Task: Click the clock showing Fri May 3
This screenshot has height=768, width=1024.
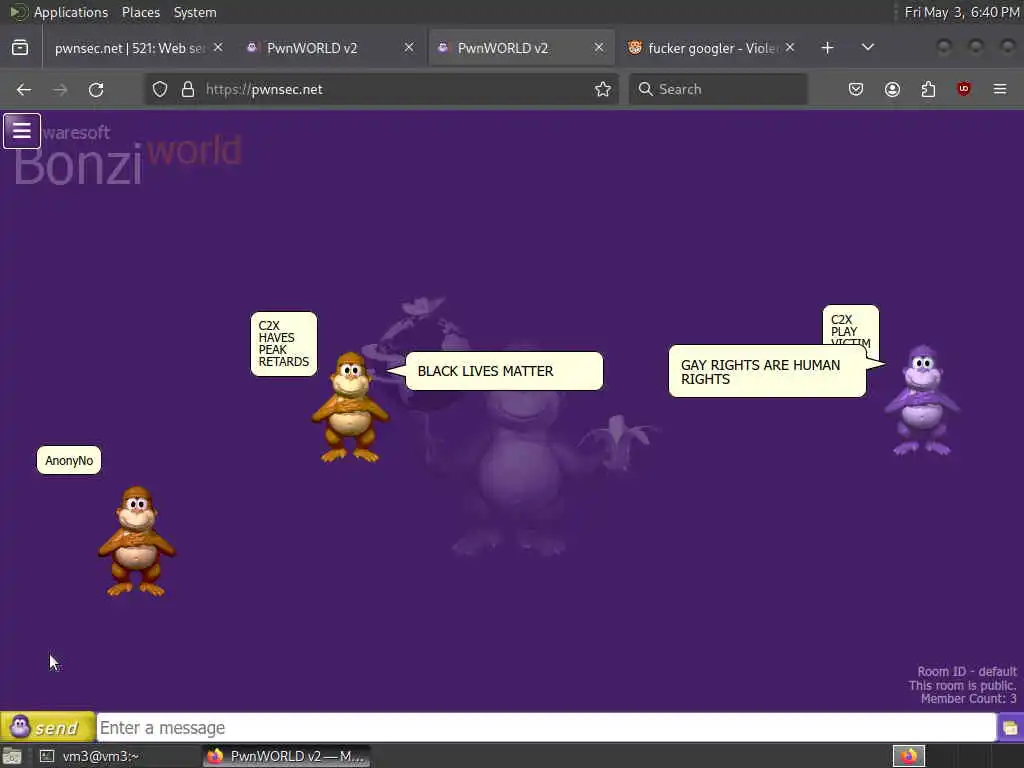Action: pos(961,12)
